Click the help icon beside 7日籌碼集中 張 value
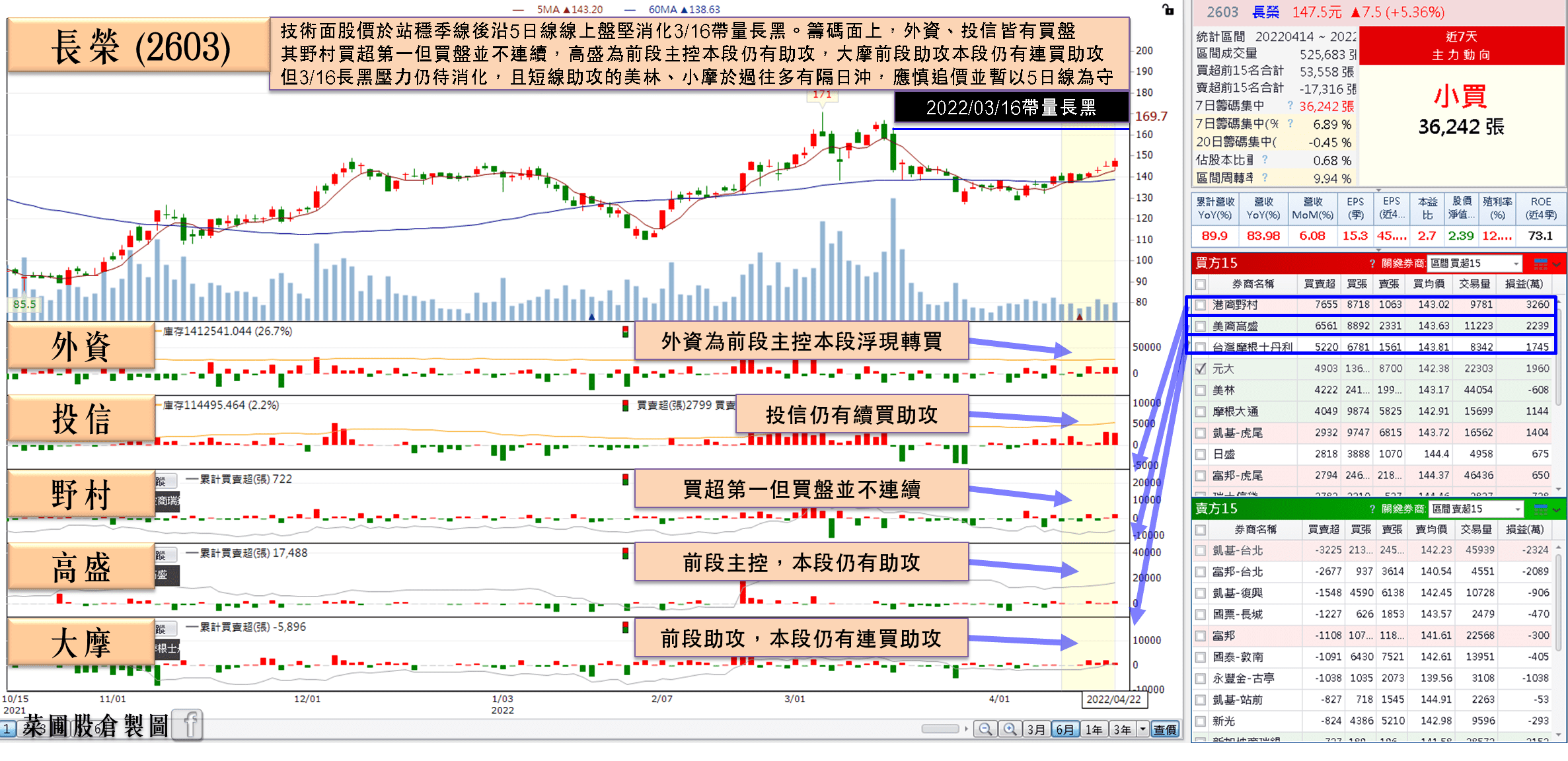The width and height of the screenshot is (1568, 761). pos(1290,105)
